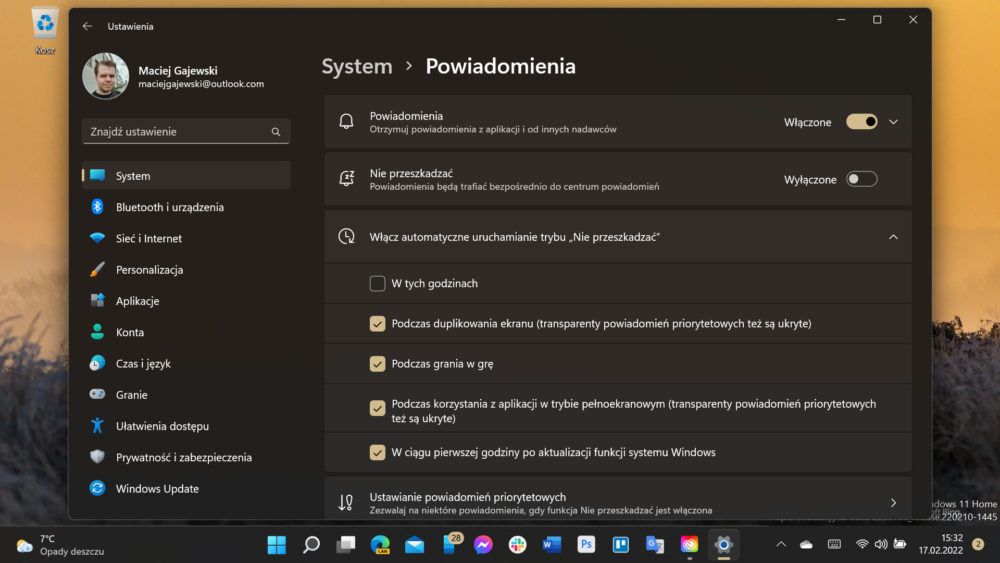Open the Mail app in taskbar
This screenshot has height=563, width=1000.
(x=415, y=545)
